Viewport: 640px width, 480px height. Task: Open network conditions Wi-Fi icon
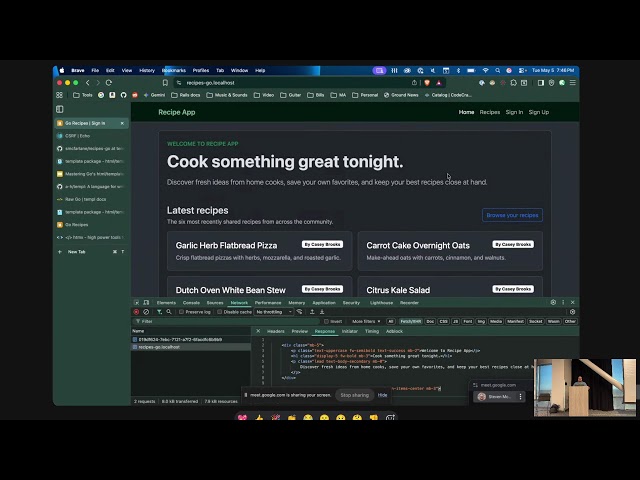coord(300,312)
